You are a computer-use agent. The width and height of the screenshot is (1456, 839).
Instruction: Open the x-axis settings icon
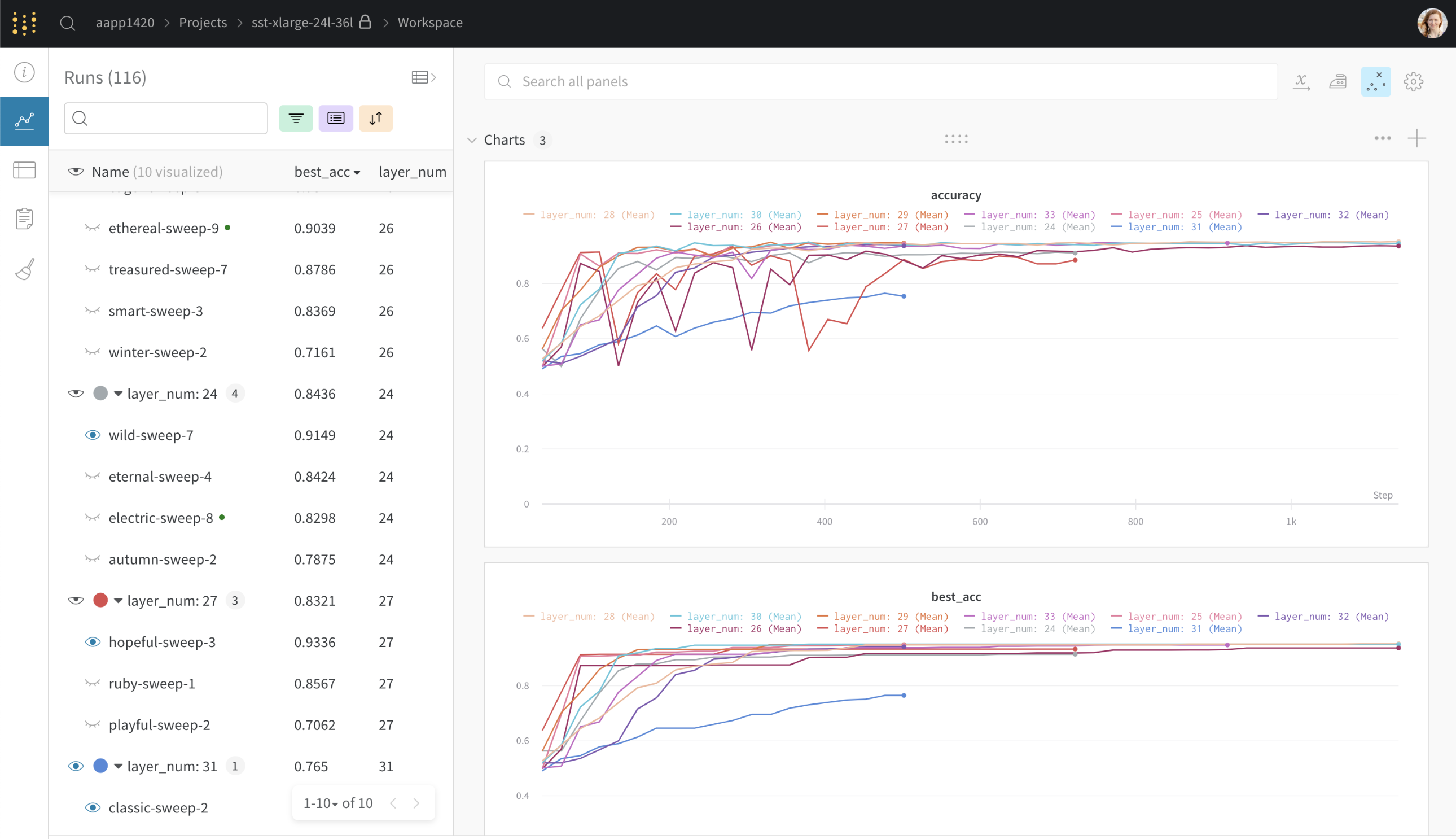click(1301, 82)
